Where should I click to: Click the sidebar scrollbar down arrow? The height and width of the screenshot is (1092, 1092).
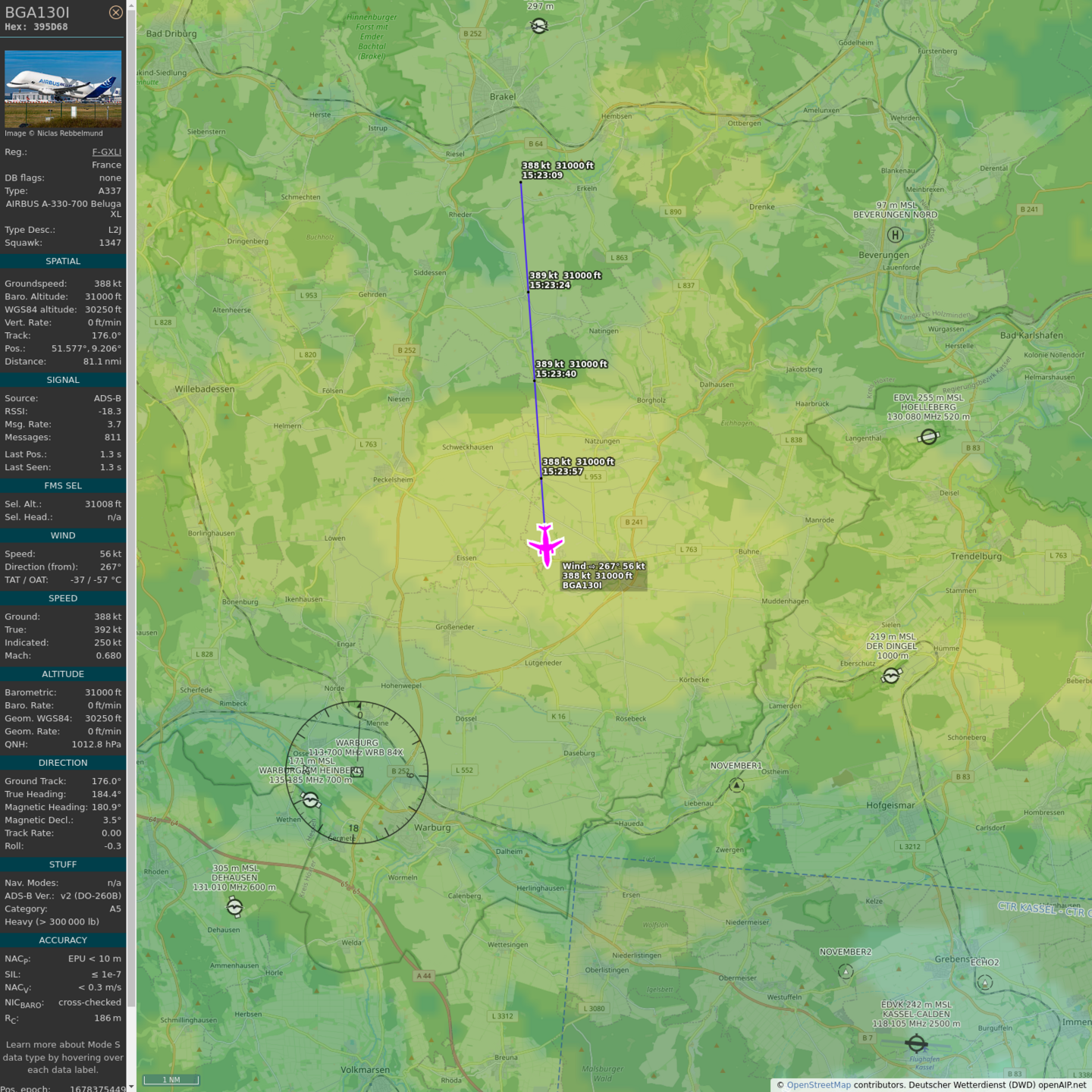tap(131, 1087)
